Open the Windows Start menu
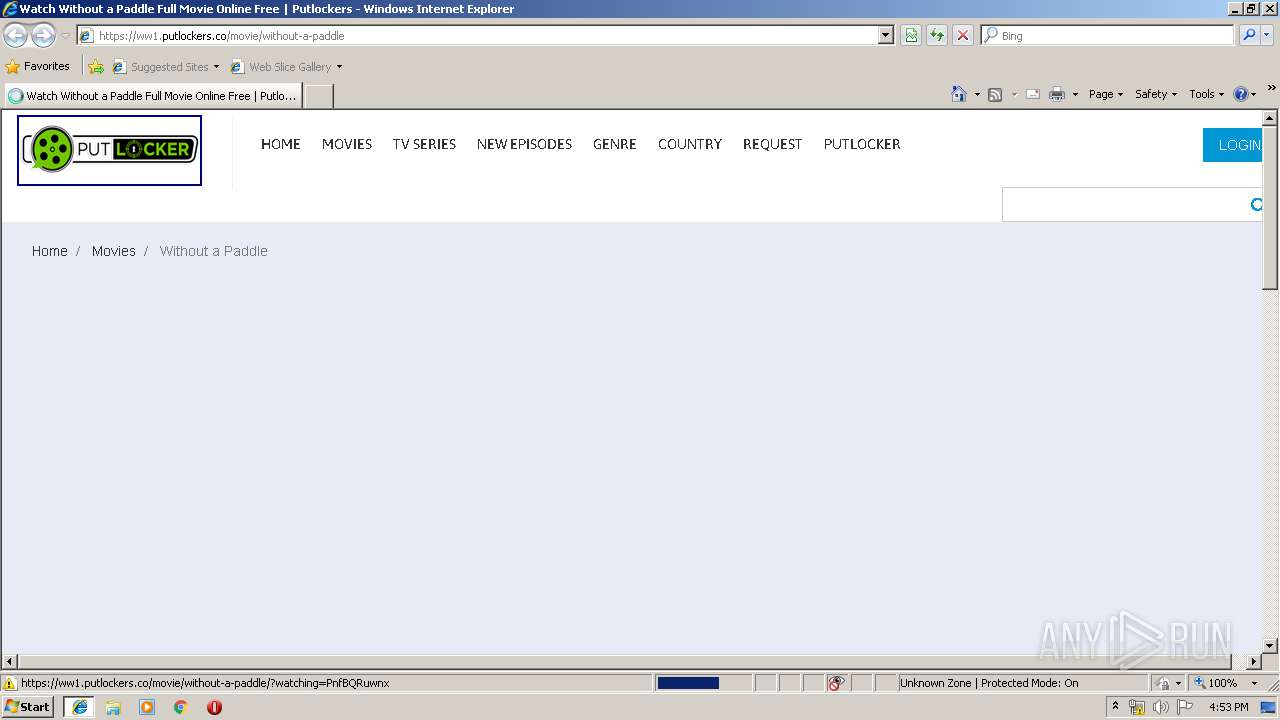The height and width of the screenshot is (720, 1280). click(28, 706)
